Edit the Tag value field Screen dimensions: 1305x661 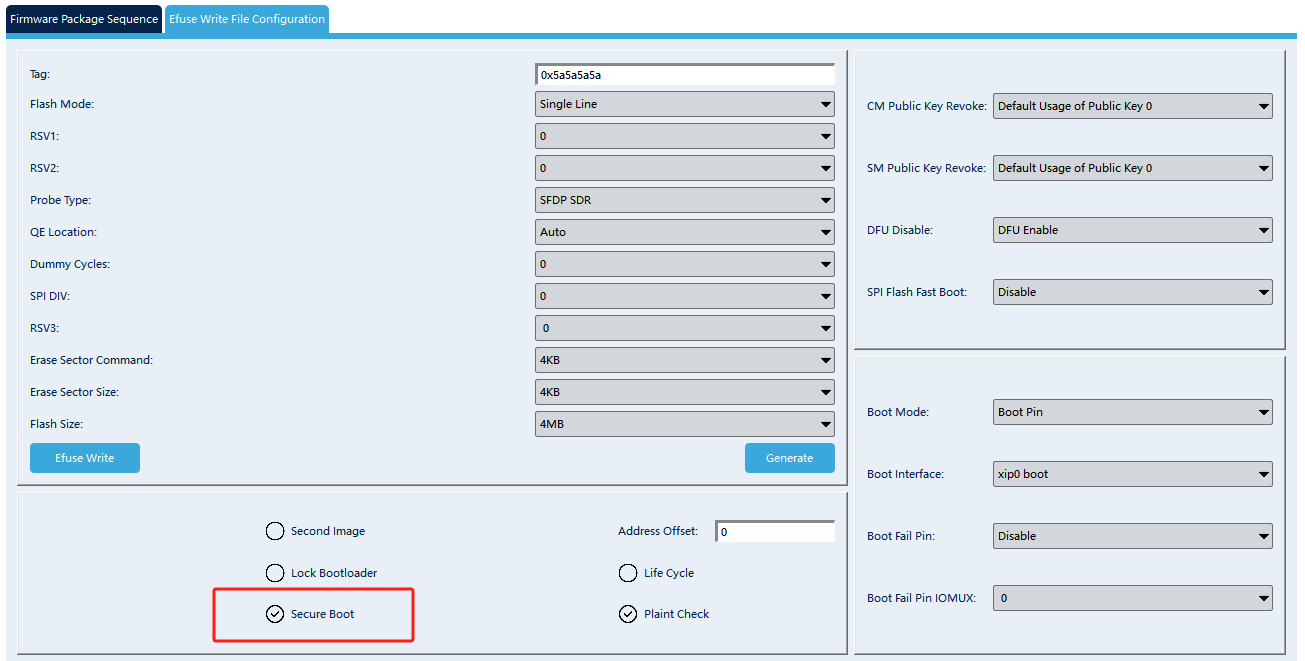coord(685,74)
